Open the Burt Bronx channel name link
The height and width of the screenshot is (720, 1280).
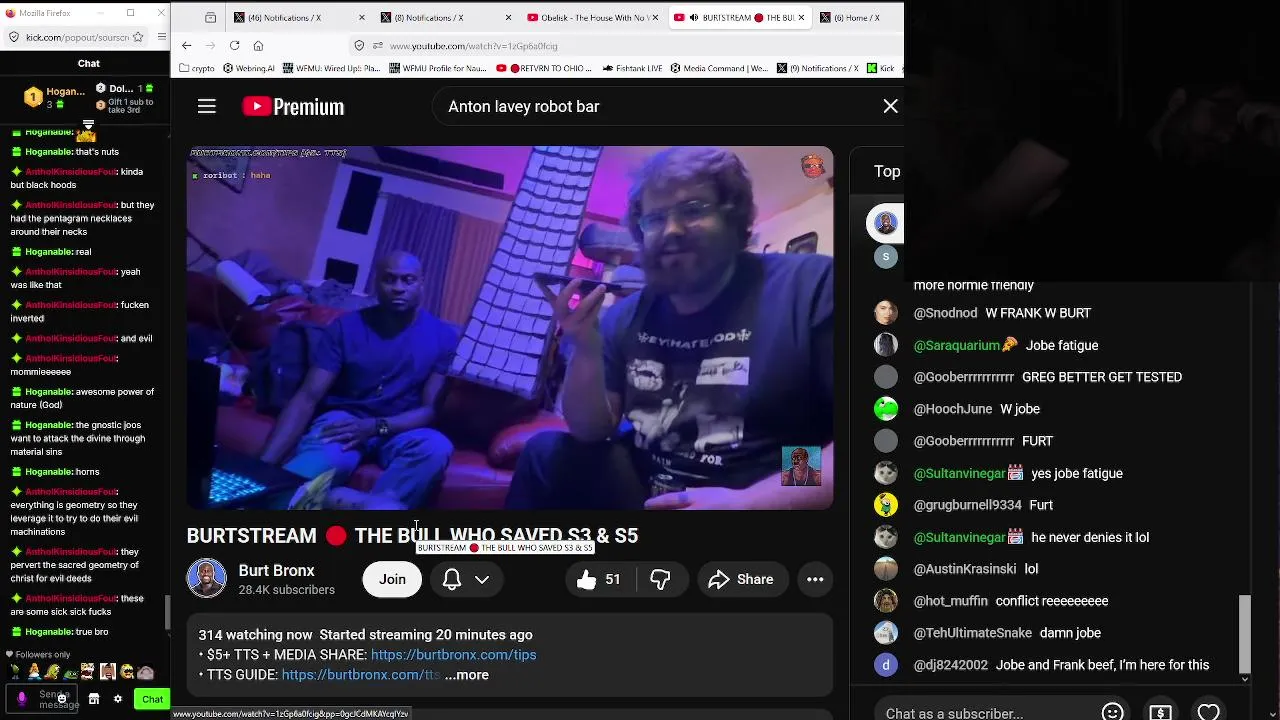[x=276, y=570]
